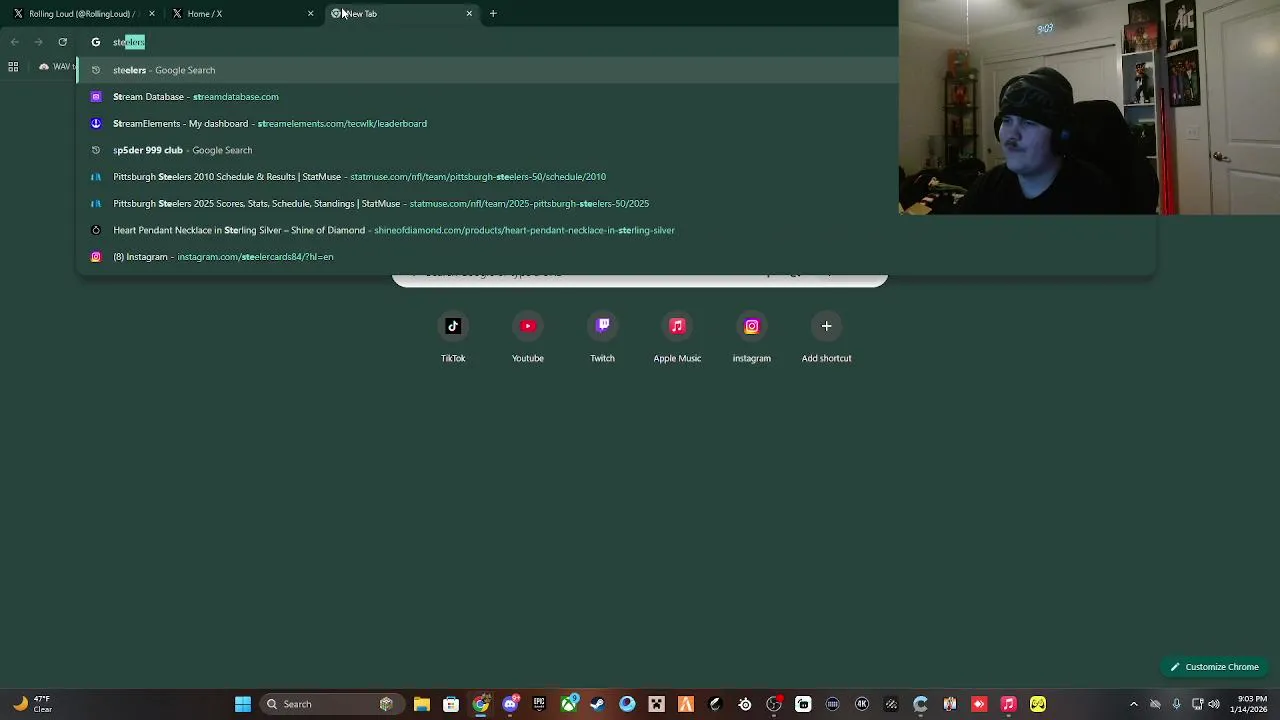Click the apps grid icon in bookmarks bar
The width and height of the screenshot is (1280, 720).
click(13, 67)
